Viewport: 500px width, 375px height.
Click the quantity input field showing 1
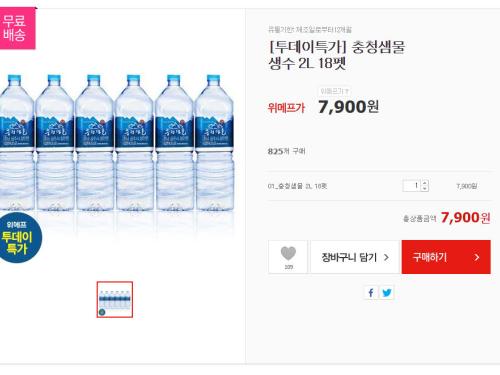412,186
